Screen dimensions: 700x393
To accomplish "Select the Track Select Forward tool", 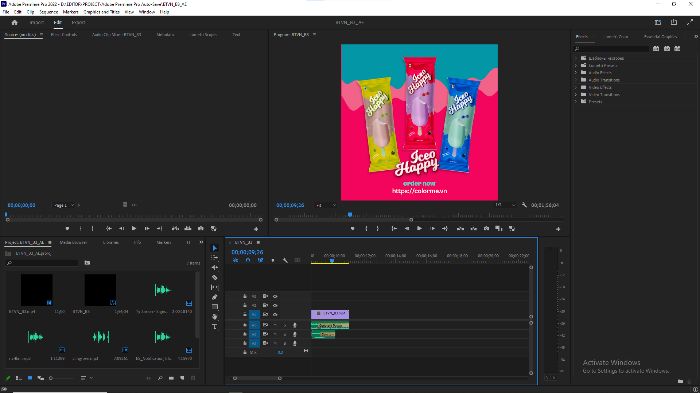I will click(215, 258).
